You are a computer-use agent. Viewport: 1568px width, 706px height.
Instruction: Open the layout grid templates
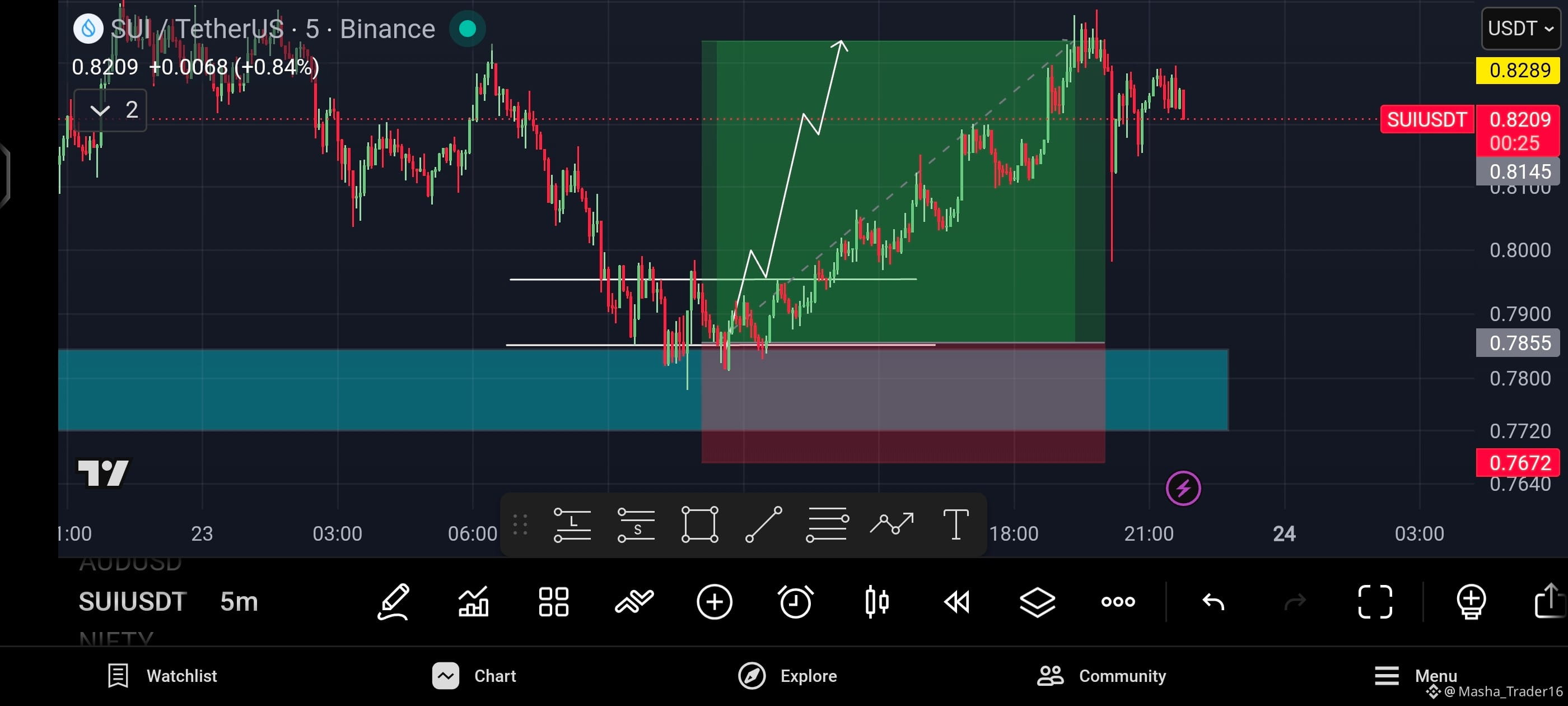tap(554, 602)
